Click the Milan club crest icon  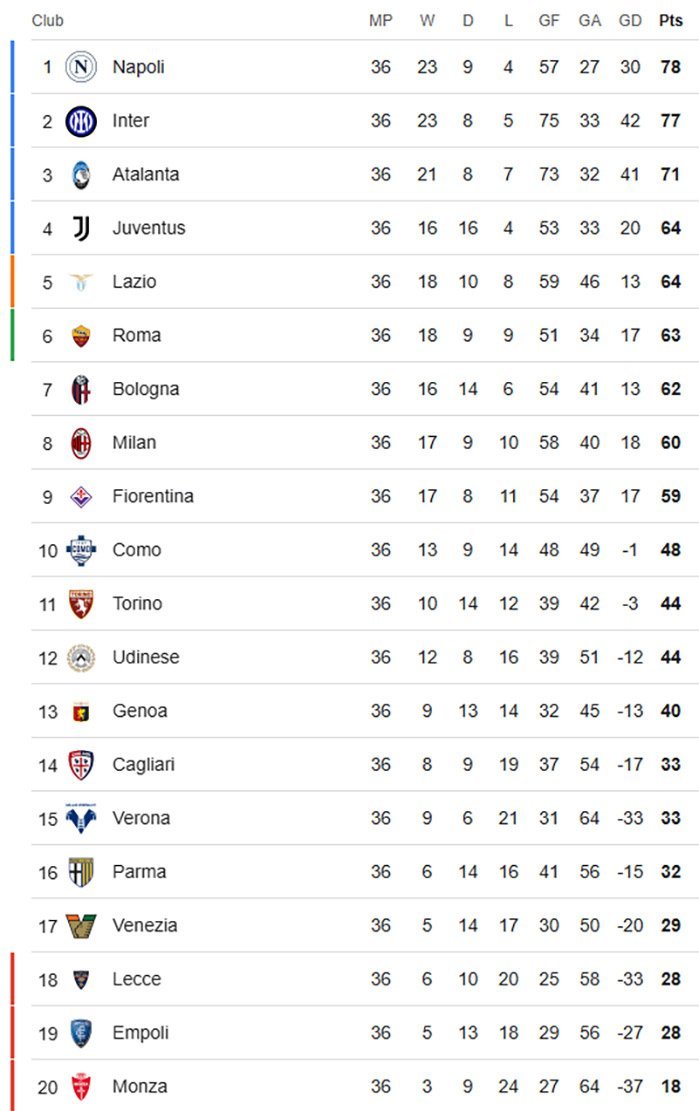[x=81, y=443]
